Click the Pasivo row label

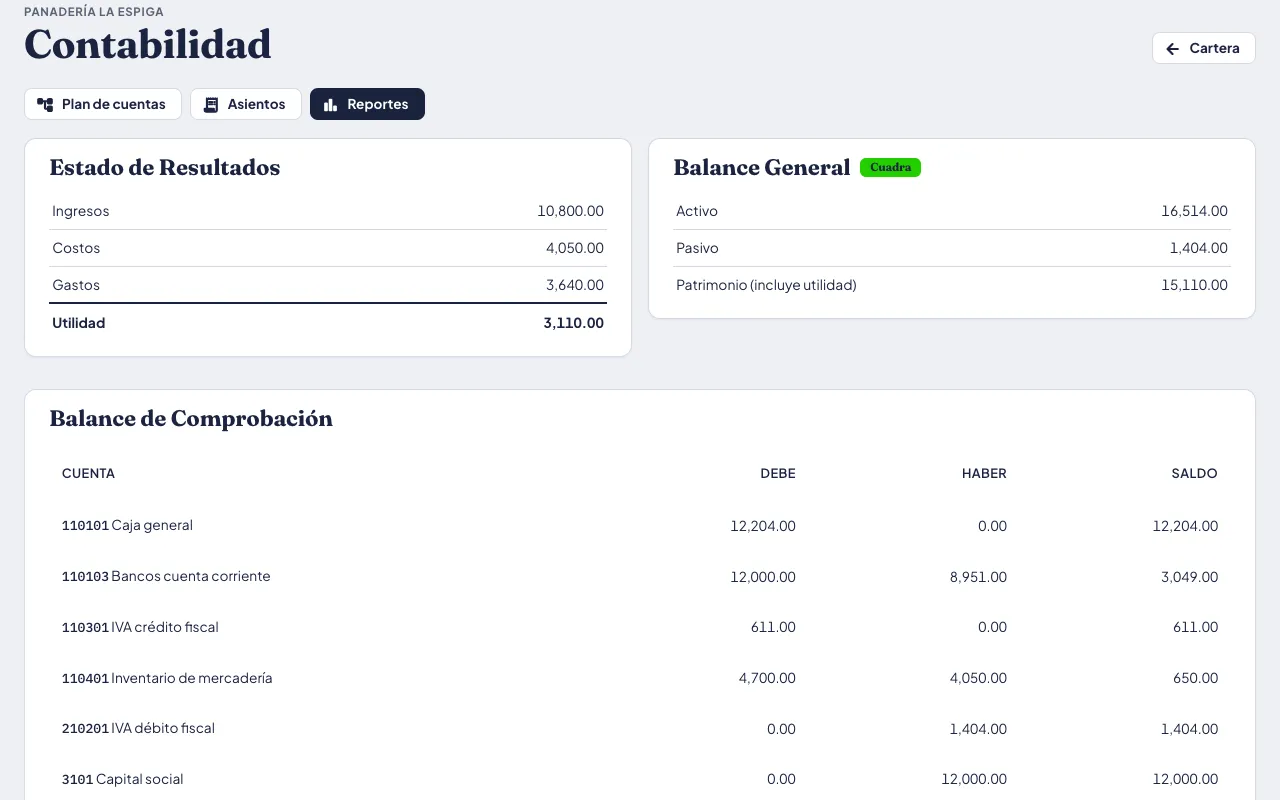click(697, 248)
